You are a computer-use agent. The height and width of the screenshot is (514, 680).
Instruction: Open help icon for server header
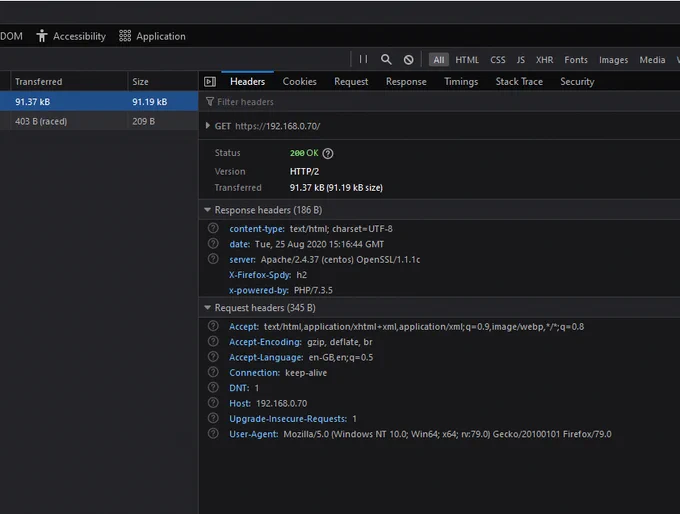(213, 259)
